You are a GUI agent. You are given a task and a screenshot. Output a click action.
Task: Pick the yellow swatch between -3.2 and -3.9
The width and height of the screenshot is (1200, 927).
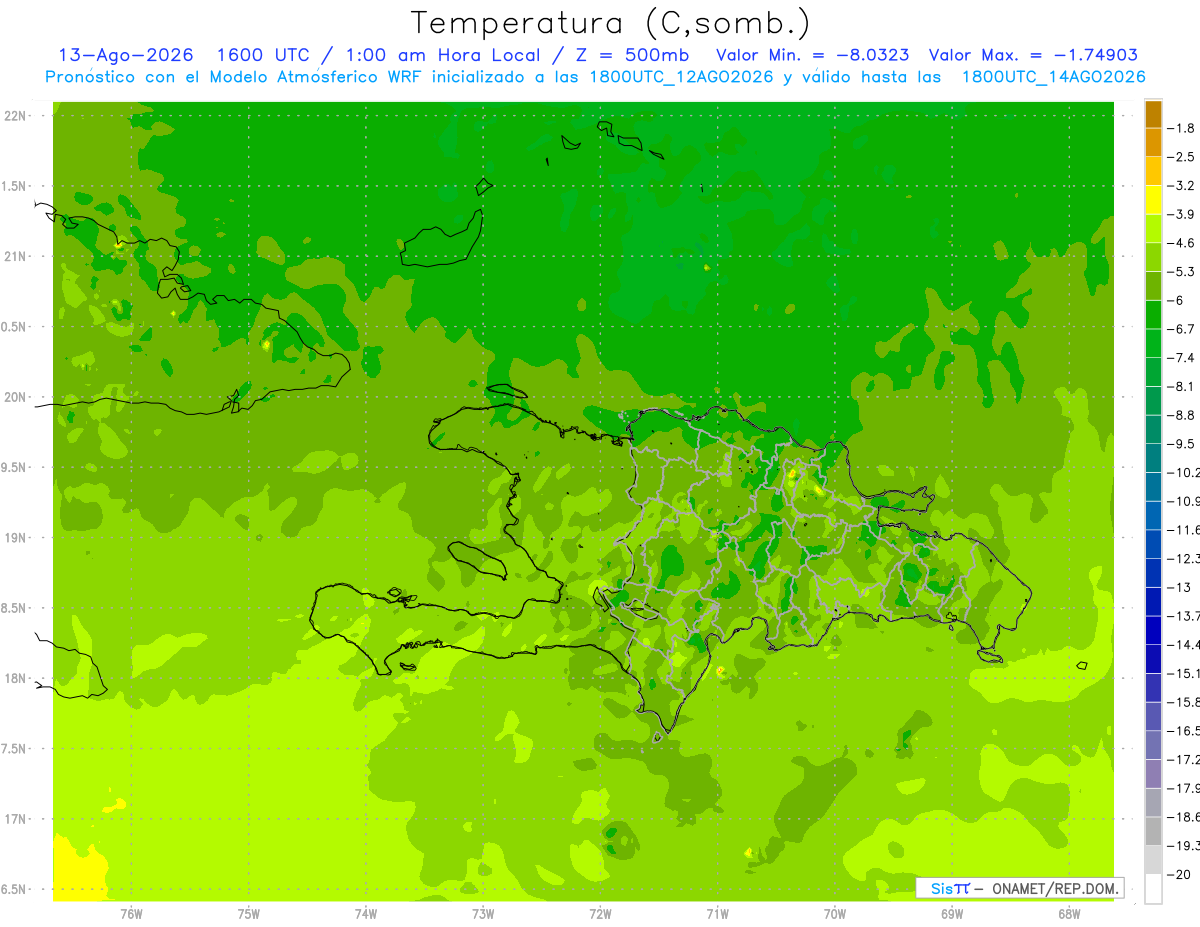[x=1153, y=200]
